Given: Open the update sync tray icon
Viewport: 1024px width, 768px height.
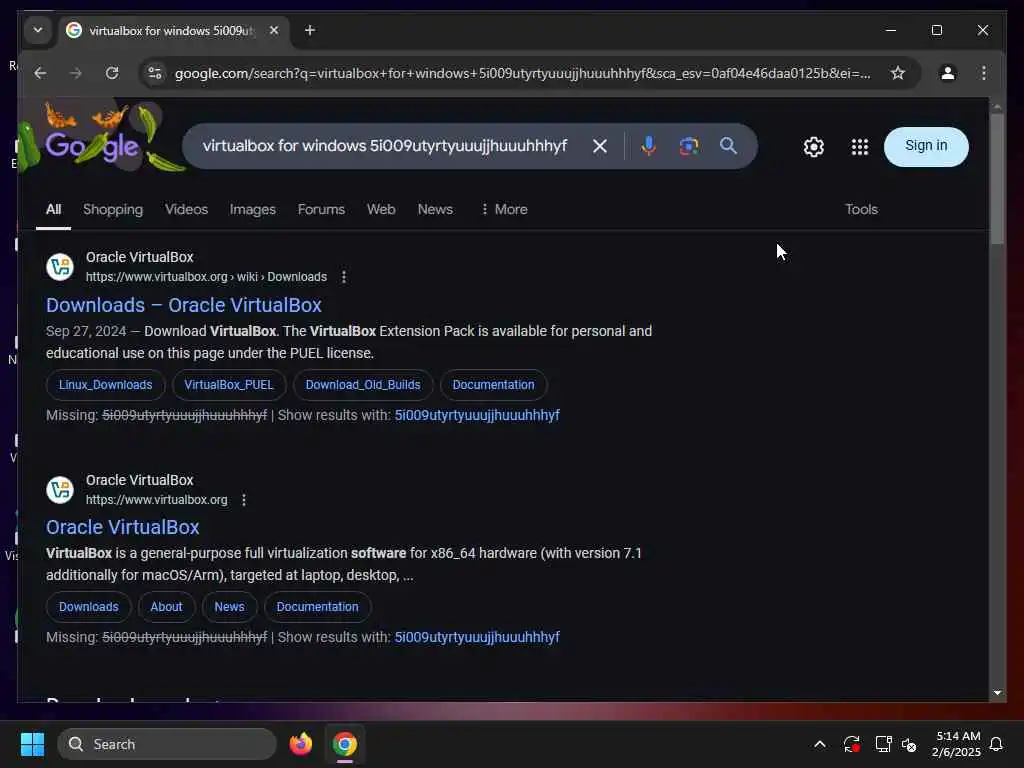Looking at the screenshot, I should (852, 744).
